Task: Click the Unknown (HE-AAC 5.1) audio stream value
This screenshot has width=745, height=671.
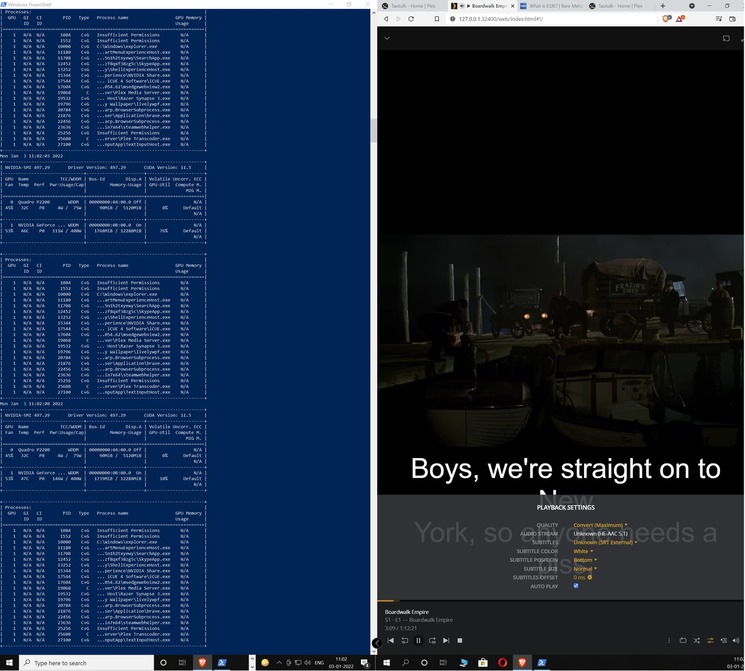Action: (601, 534)
